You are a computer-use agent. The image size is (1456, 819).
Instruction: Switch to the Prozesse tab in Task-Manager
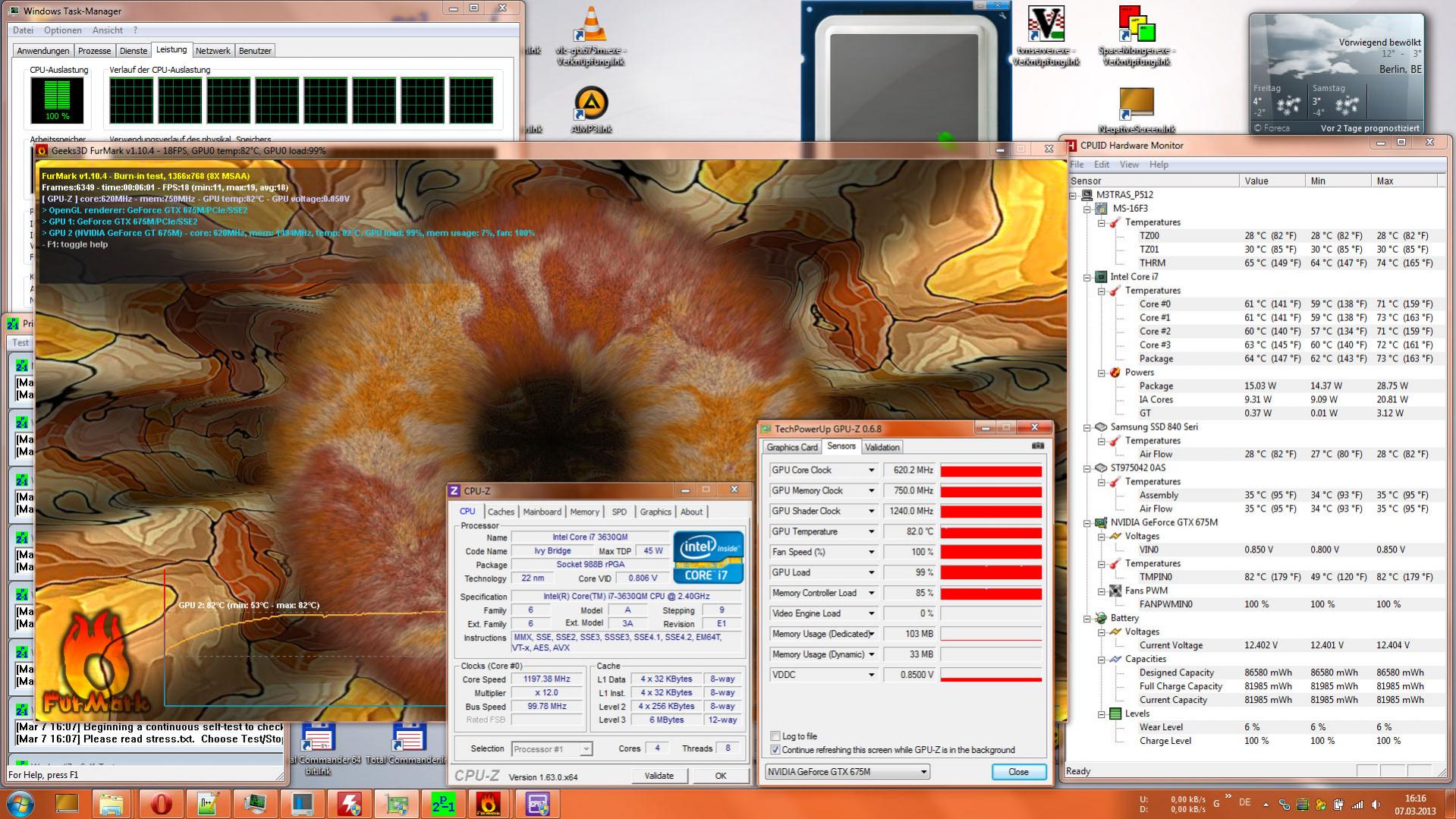click(94, 51)
